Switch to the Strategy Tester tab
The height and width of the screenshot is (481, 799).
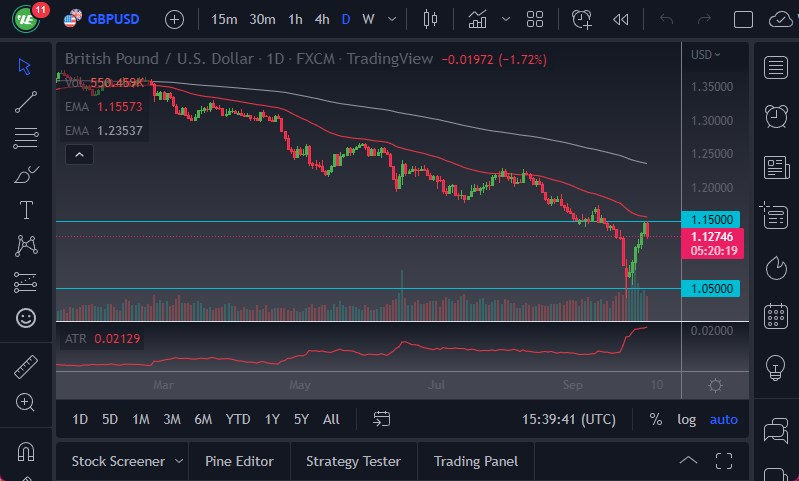(353, 461)
